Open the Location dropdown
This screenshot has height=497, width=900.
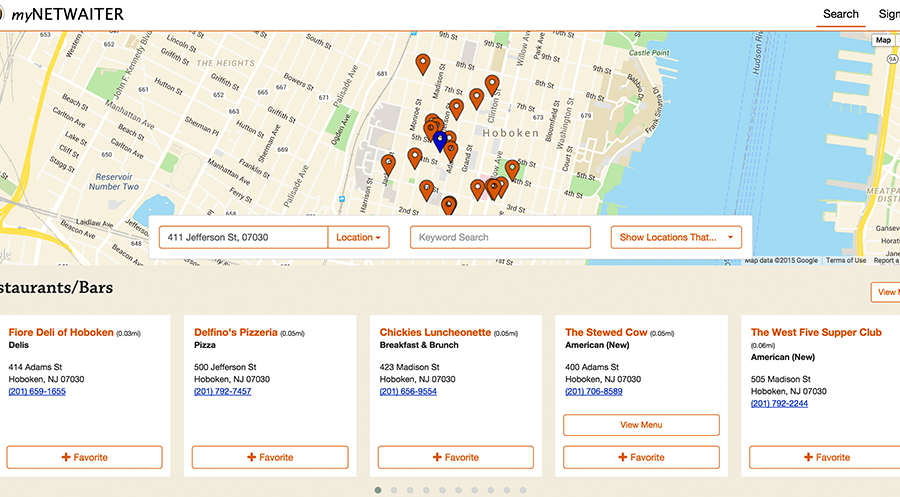click(x=359, y=238)
